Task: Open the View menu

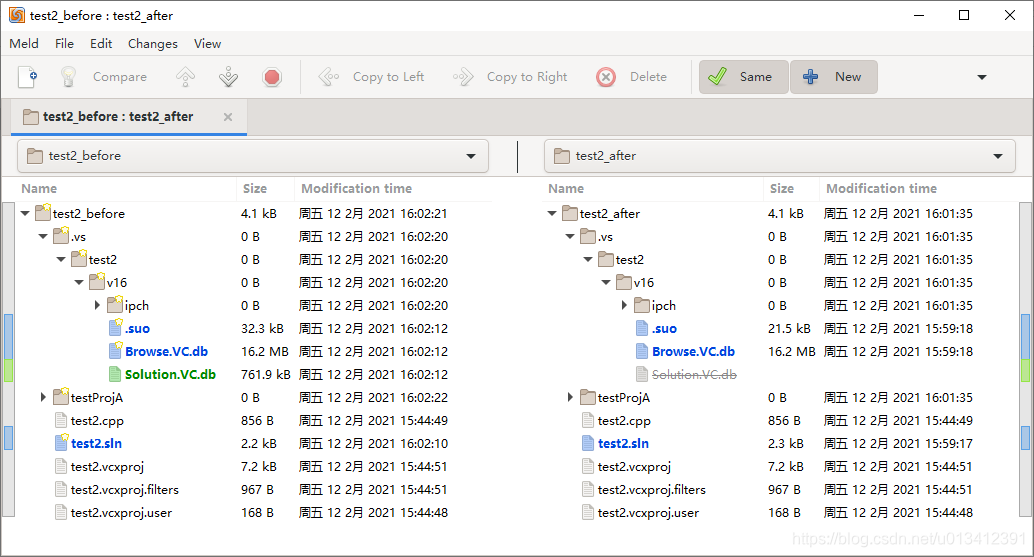Action: [207, 44]
